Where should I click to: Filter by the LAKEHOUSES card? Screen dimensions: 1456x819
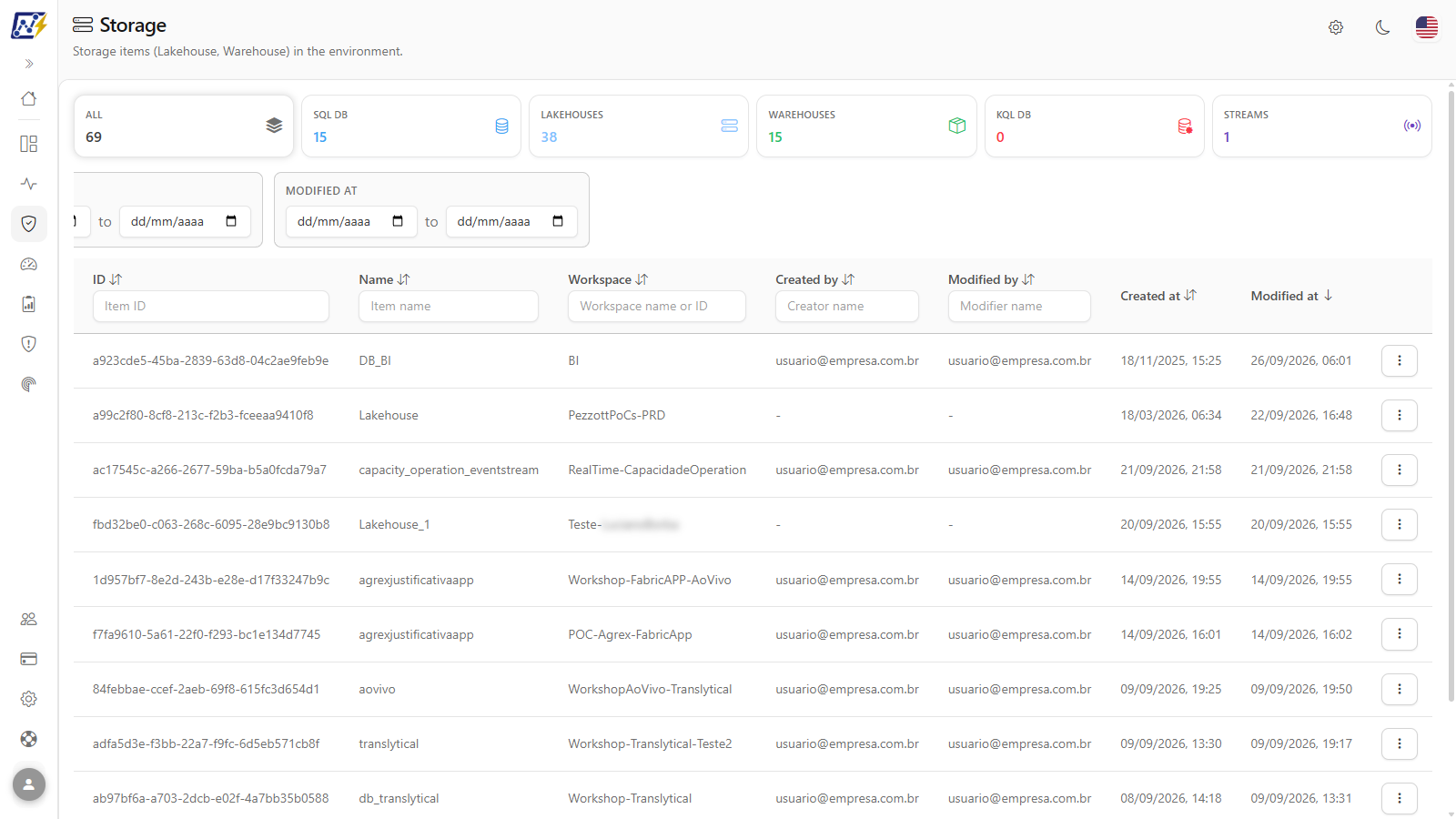(639, 126)
